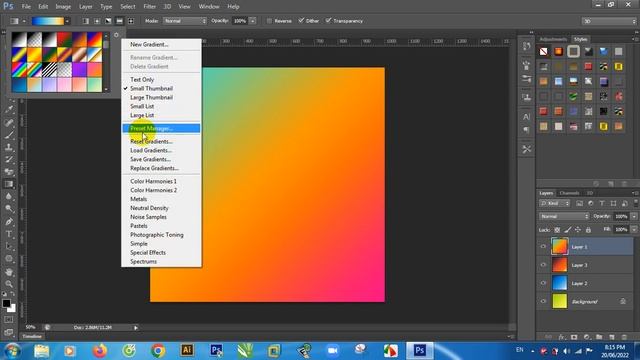Image resolution: width=640 pixels, height=360 pixels.
Task: Choose New Gradient menu entry
Action: (x=149, y=44)
